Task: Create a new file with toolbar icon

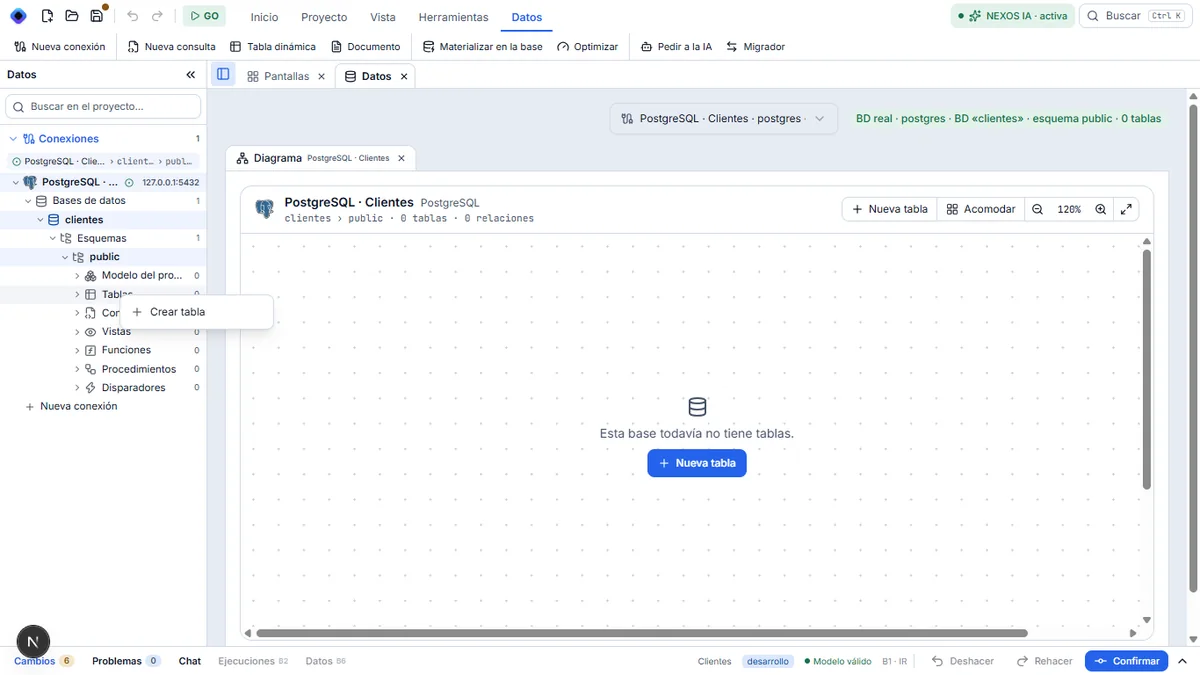Action: (47, 16)
